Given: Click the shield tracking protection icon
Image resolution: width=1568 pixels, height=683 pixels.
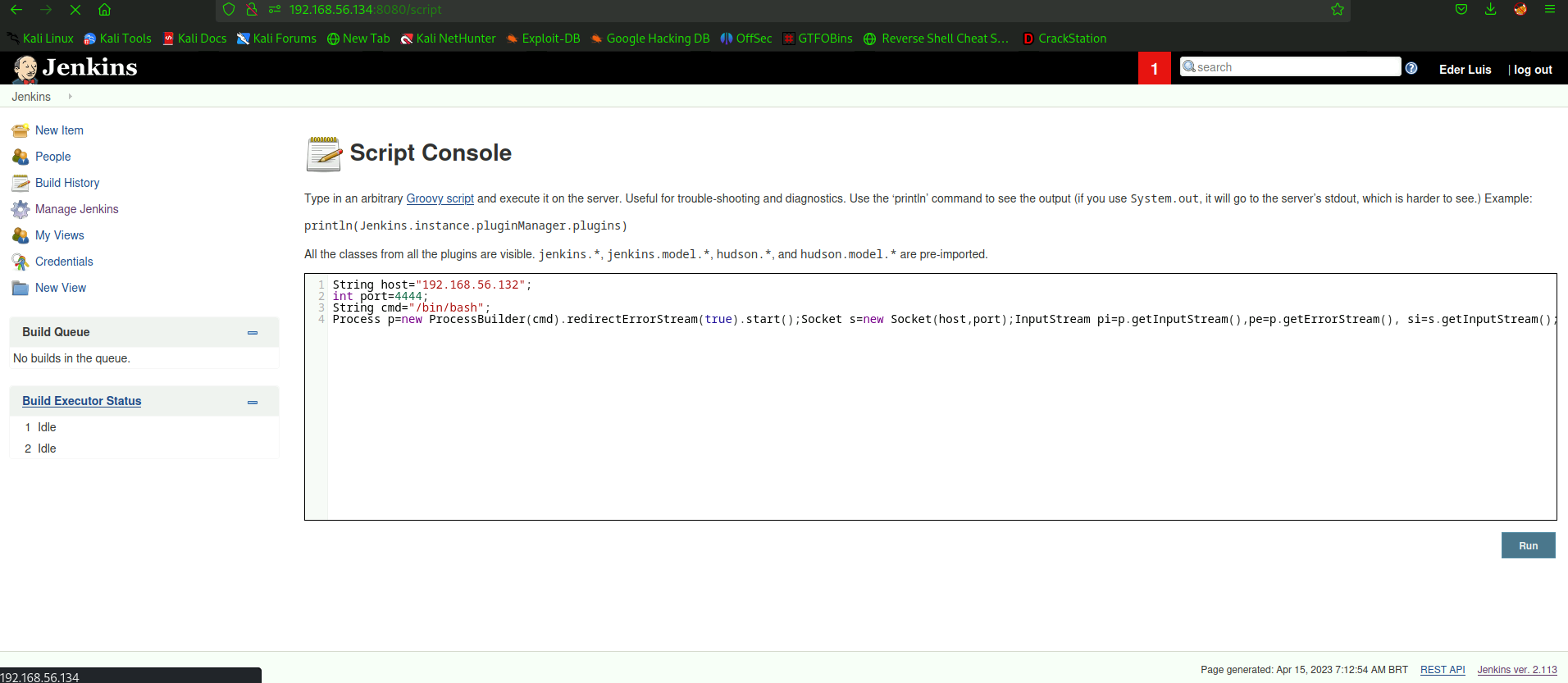Looking at the screenshot, I should tap(229, 10).
